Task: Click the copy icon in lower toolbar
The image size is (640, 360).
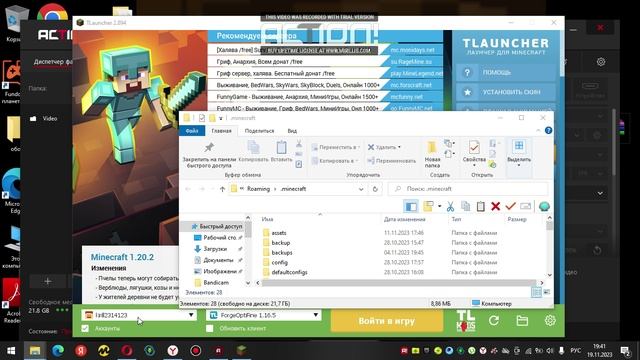Action: pyautogui.click(x=465, y=207)
